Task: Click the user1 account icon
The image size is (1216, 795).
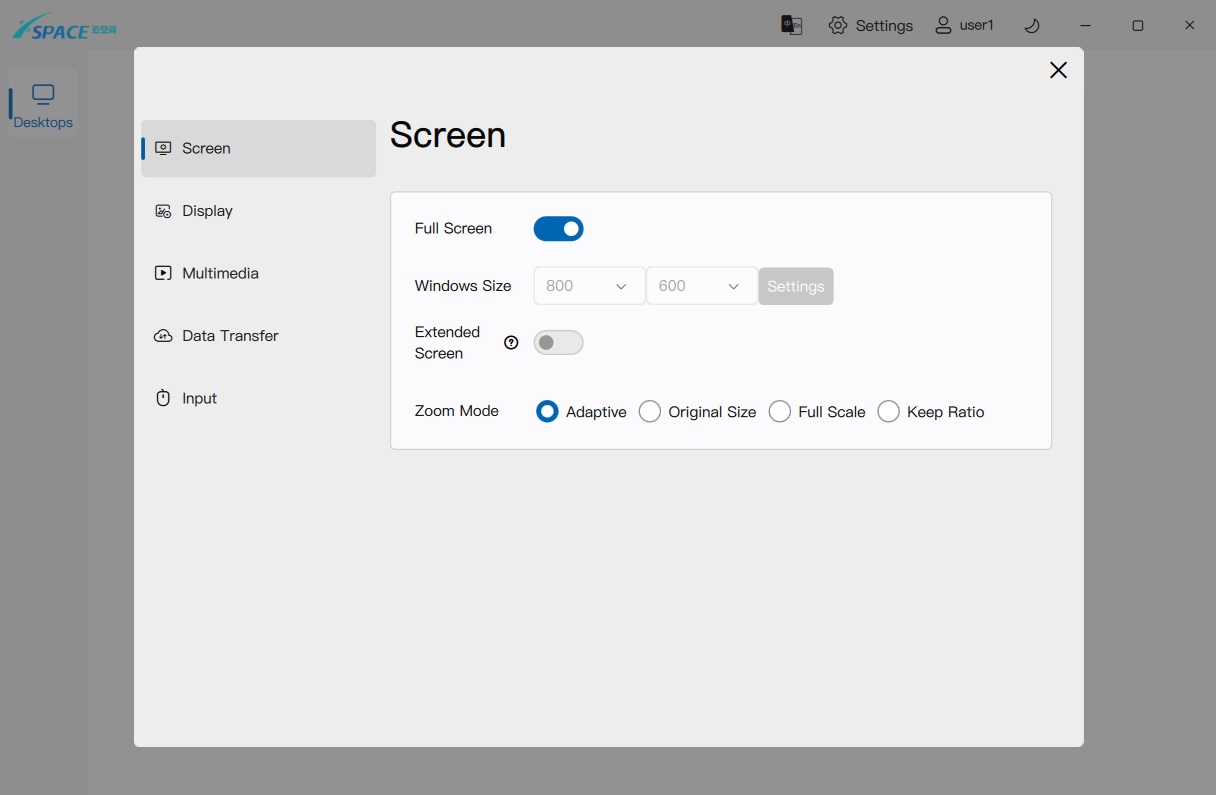Action: point(943,25)
